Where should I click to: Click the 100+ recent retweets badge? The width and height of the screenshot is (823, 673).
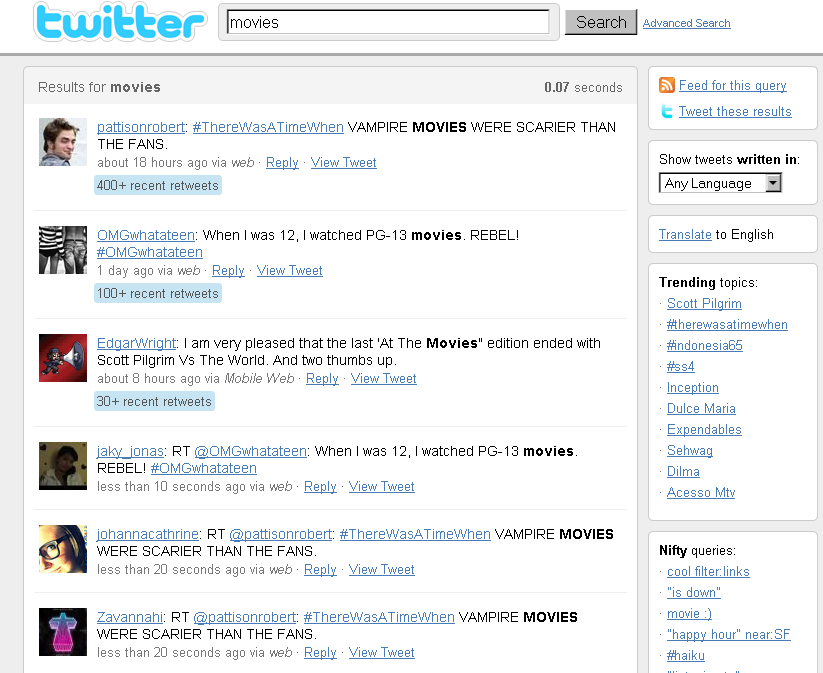tap(158, 294)
